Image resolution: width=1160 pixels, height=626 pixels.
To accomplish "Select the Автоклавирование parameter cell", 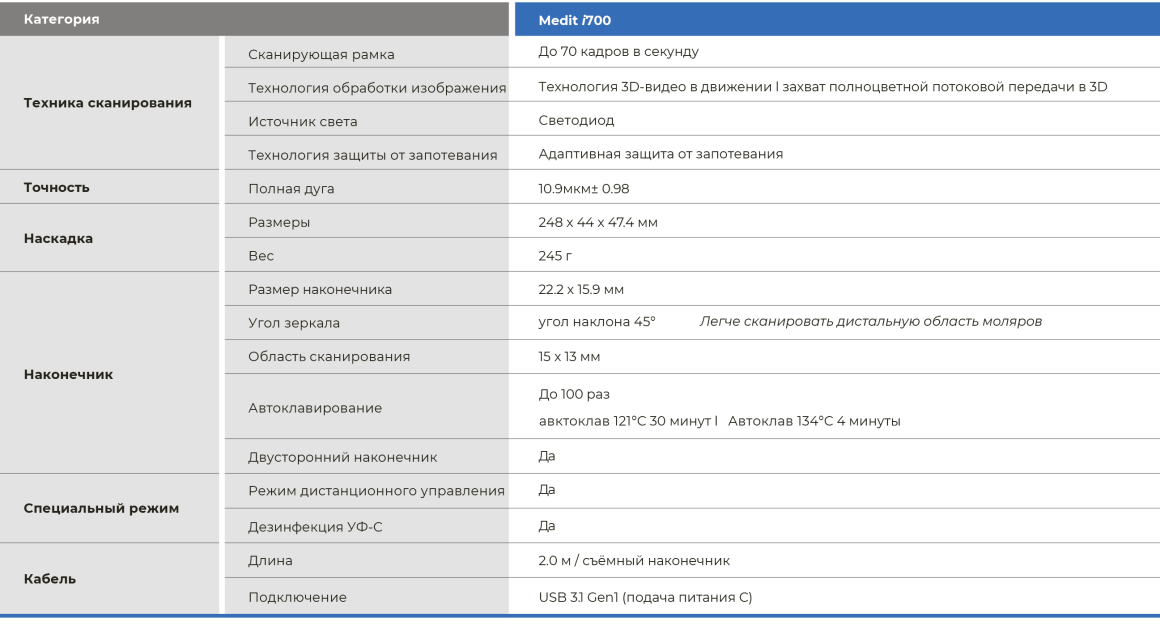I will [367, 406].
